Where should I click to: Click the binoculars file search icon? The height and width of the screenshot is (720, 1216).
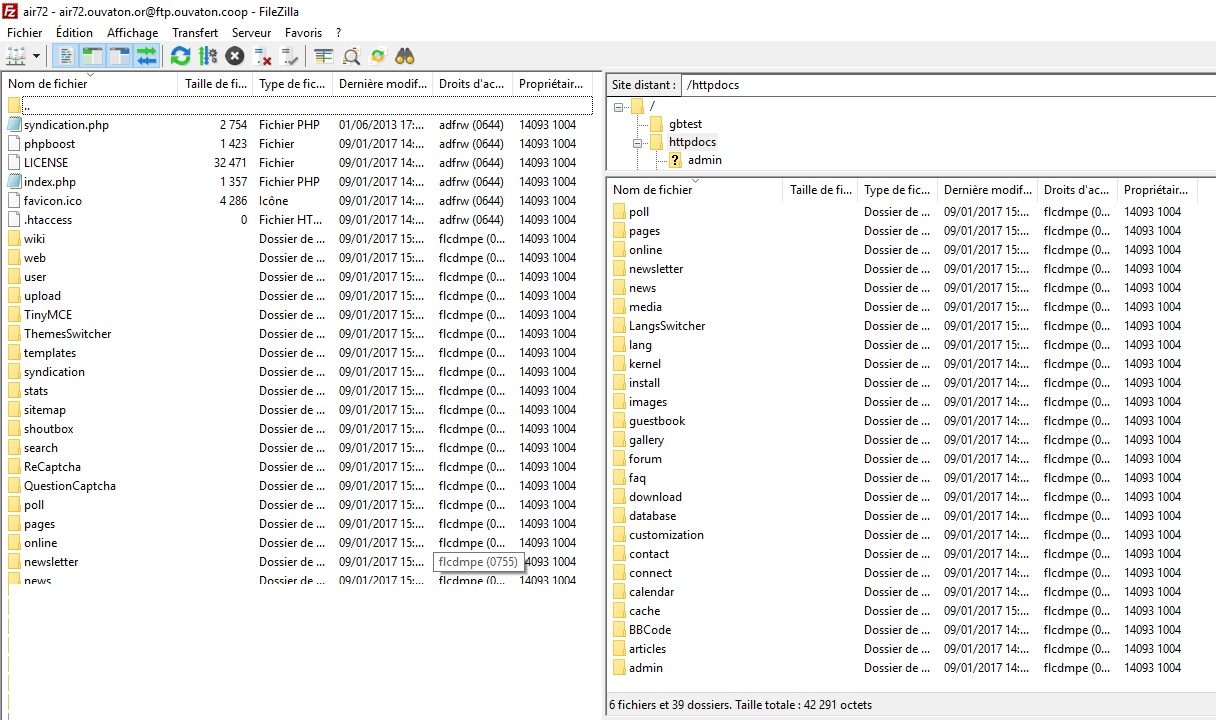405,56
